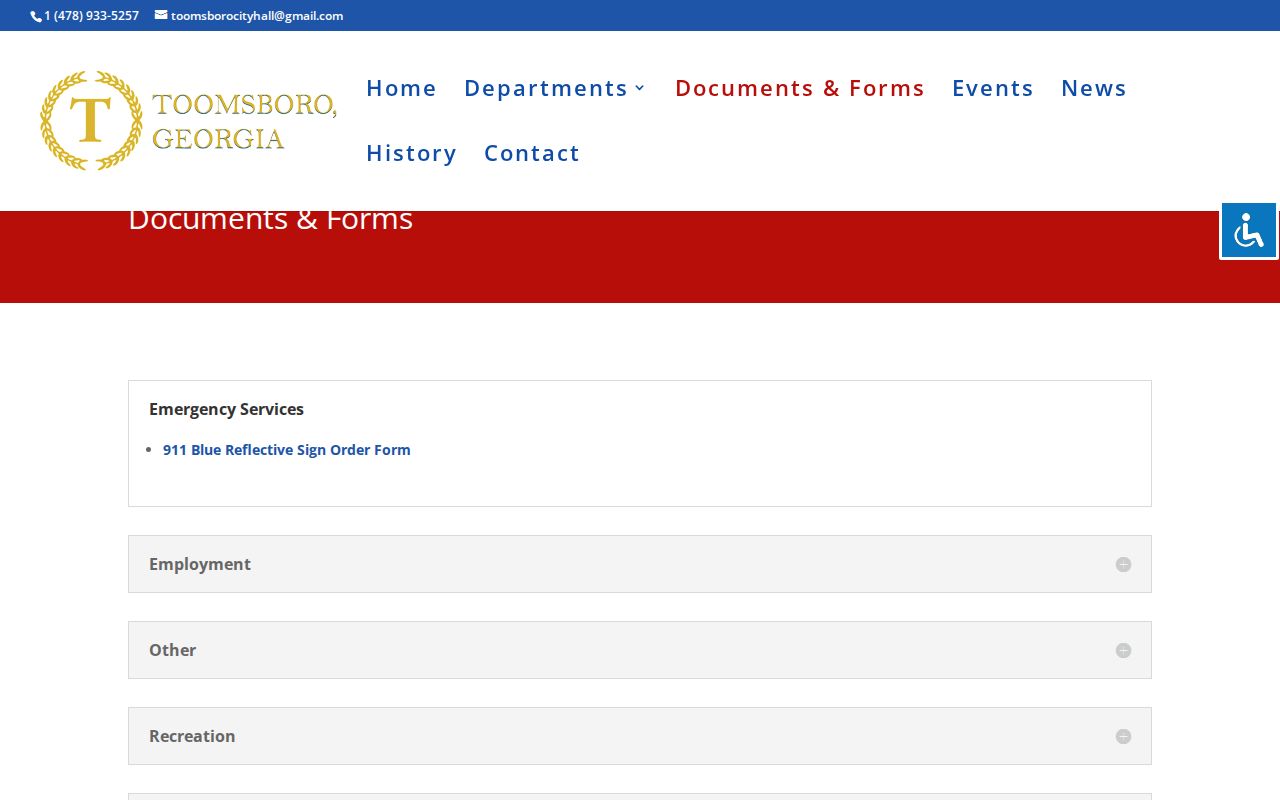Open the News menu item
Viewport: 1280px width, 800px height.
1094,88
